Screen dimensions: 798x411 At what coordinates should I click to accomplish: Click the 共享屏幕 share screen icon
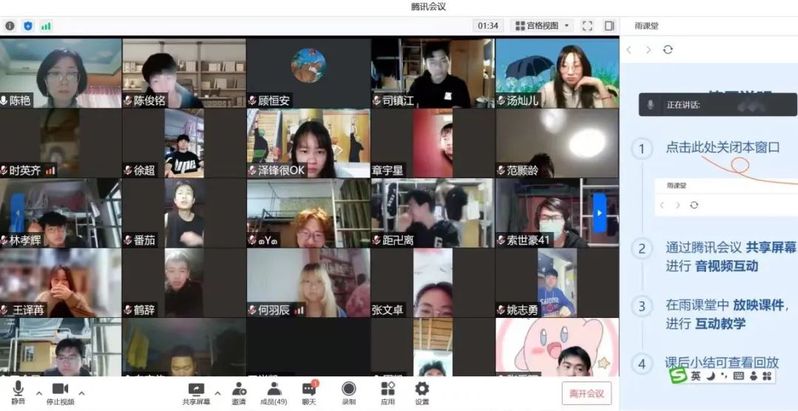tap(195, 391)
